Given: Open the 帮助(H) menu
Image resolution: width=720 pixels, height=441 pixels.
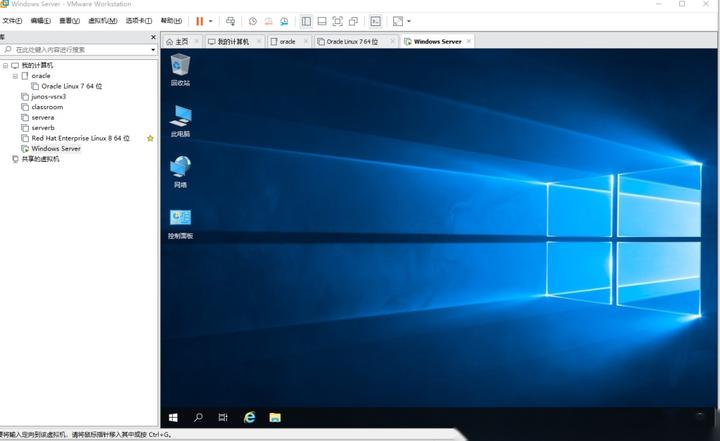Looking at the screenshot, I should (x=171, y=21).
